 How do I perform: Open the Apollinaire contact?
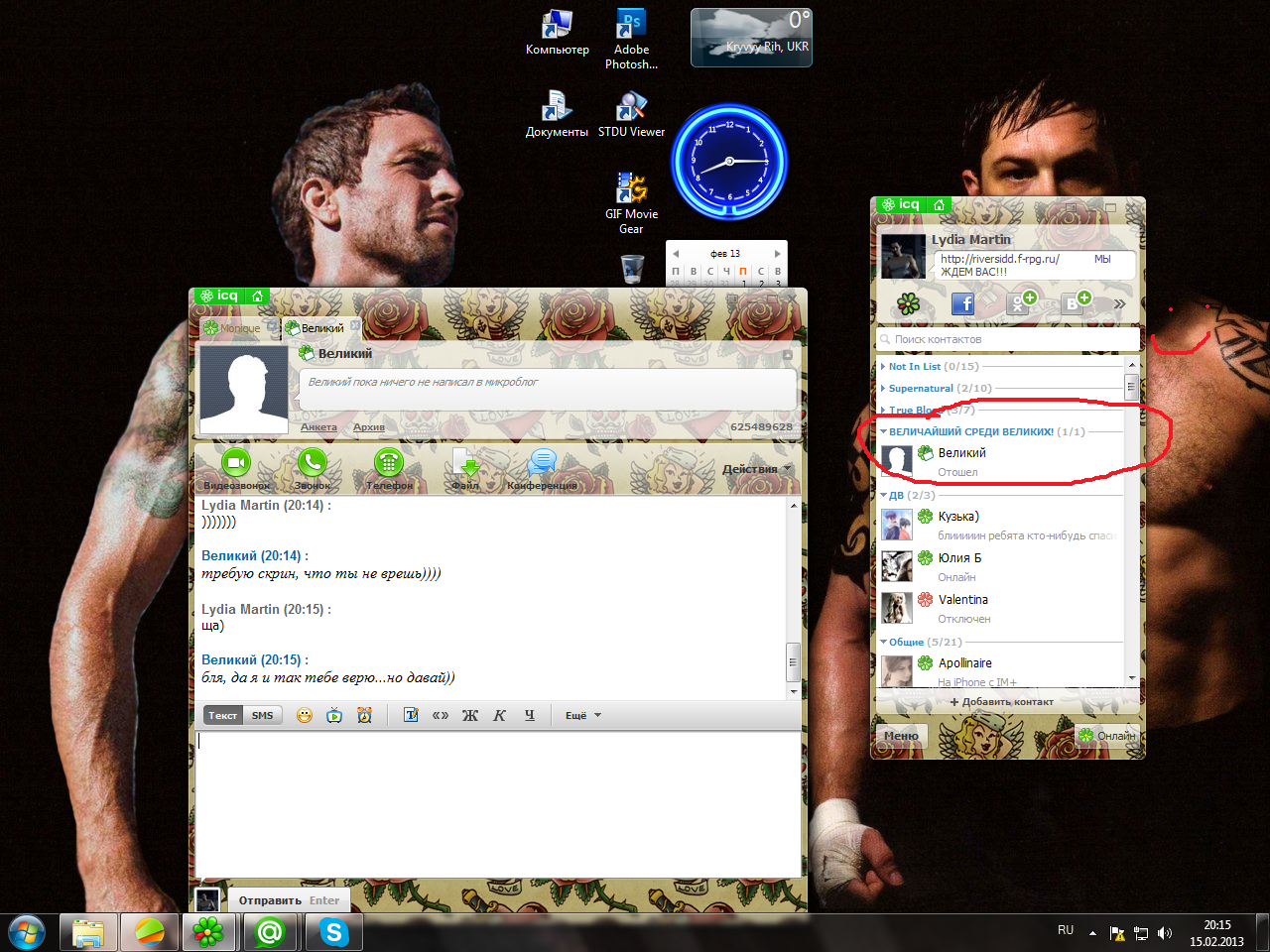(x=1001, y=670)
